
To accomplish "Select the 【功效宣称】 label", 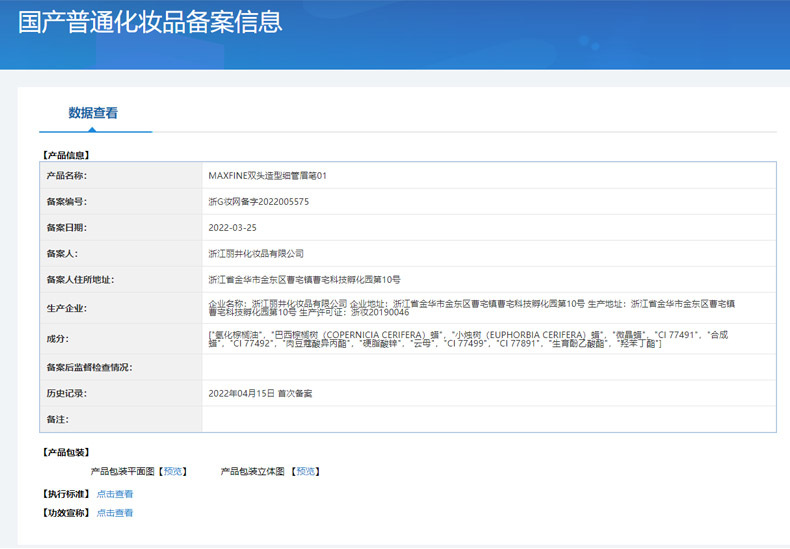I will pos(65,513).
